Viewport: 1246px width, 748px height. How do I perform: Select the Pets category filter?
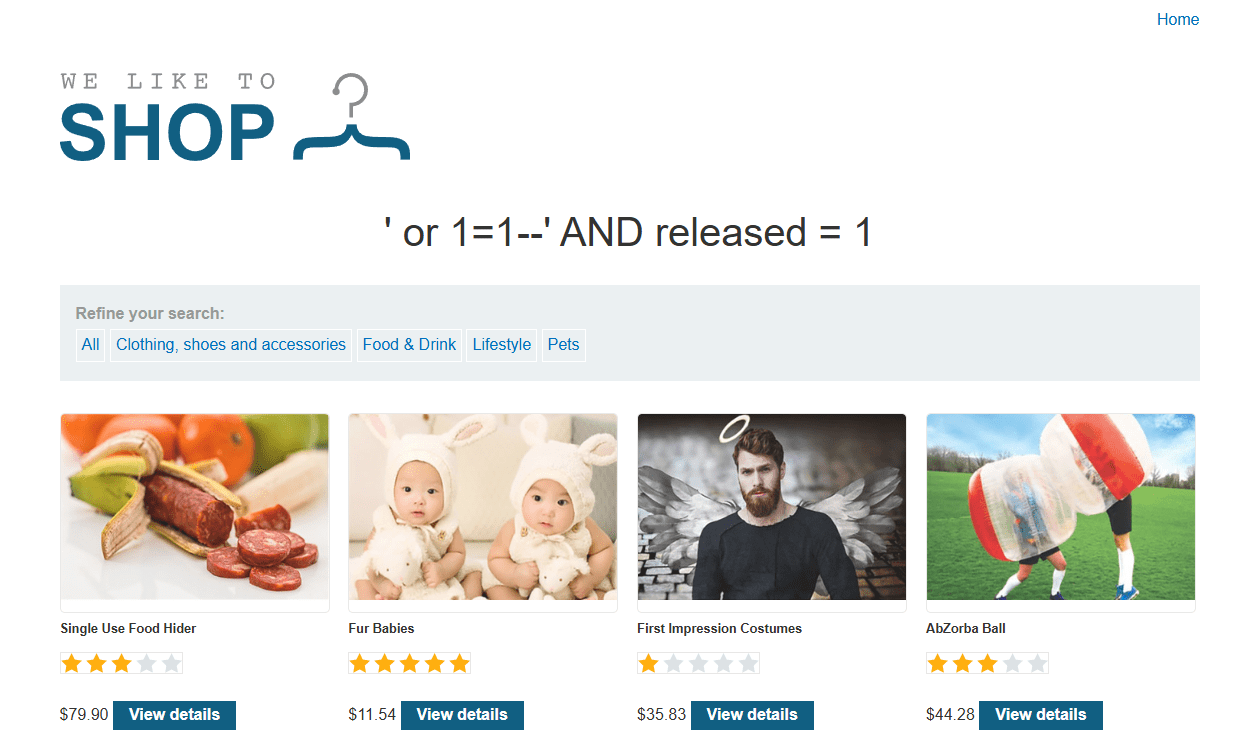(564, 345)
